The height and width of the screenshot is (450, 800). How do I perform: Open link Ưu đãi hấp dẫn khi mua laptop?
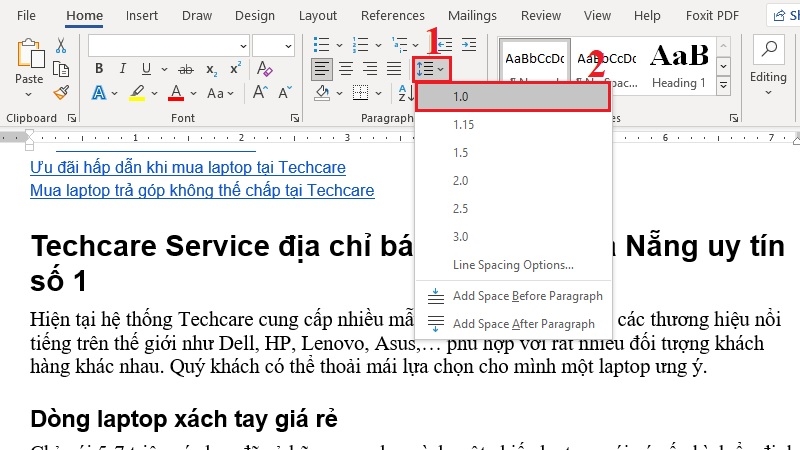[188, 167]
